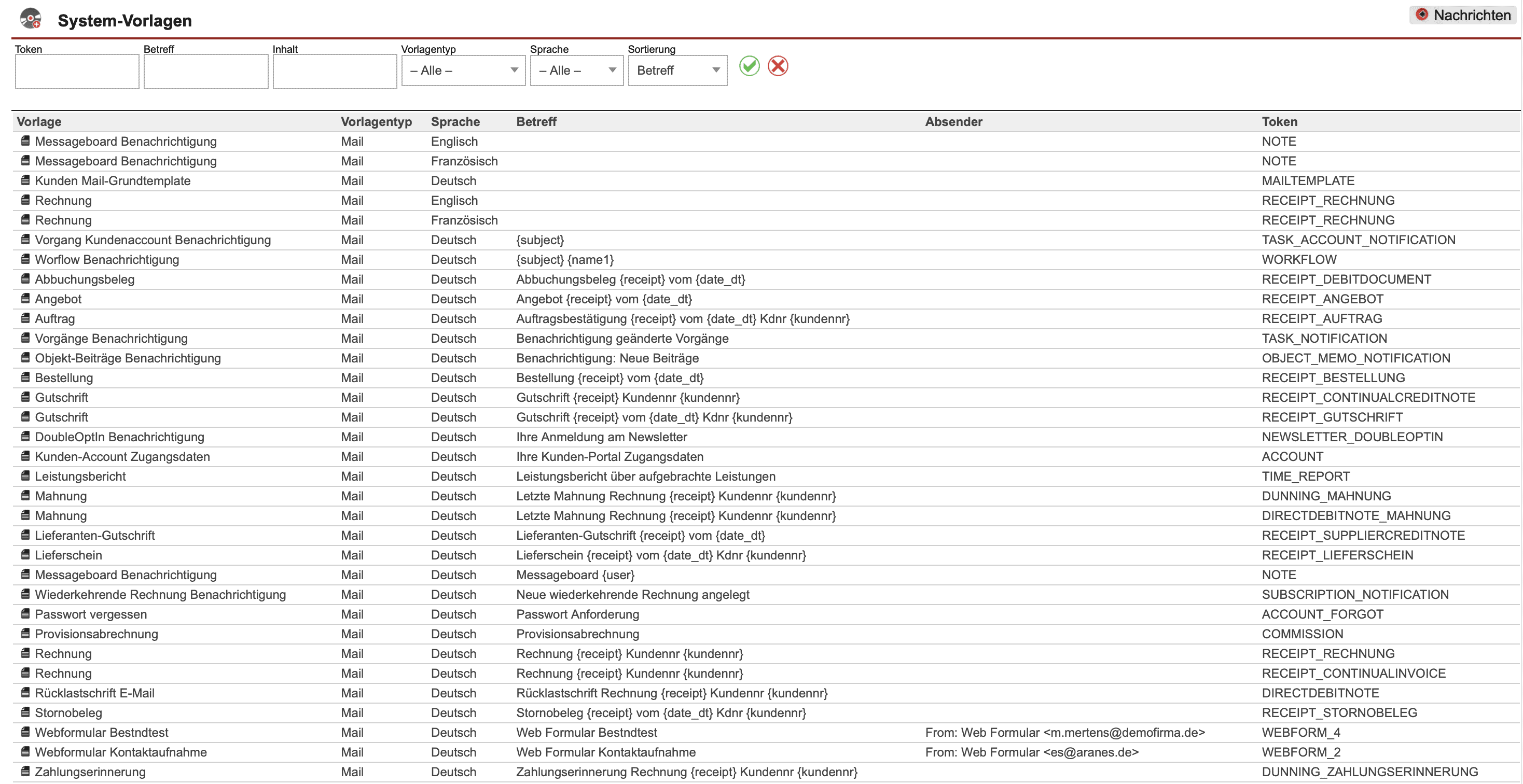The image size is (1523, 784).
Task: Click the red X reset filter icon
Action: (x=778, y=66)
